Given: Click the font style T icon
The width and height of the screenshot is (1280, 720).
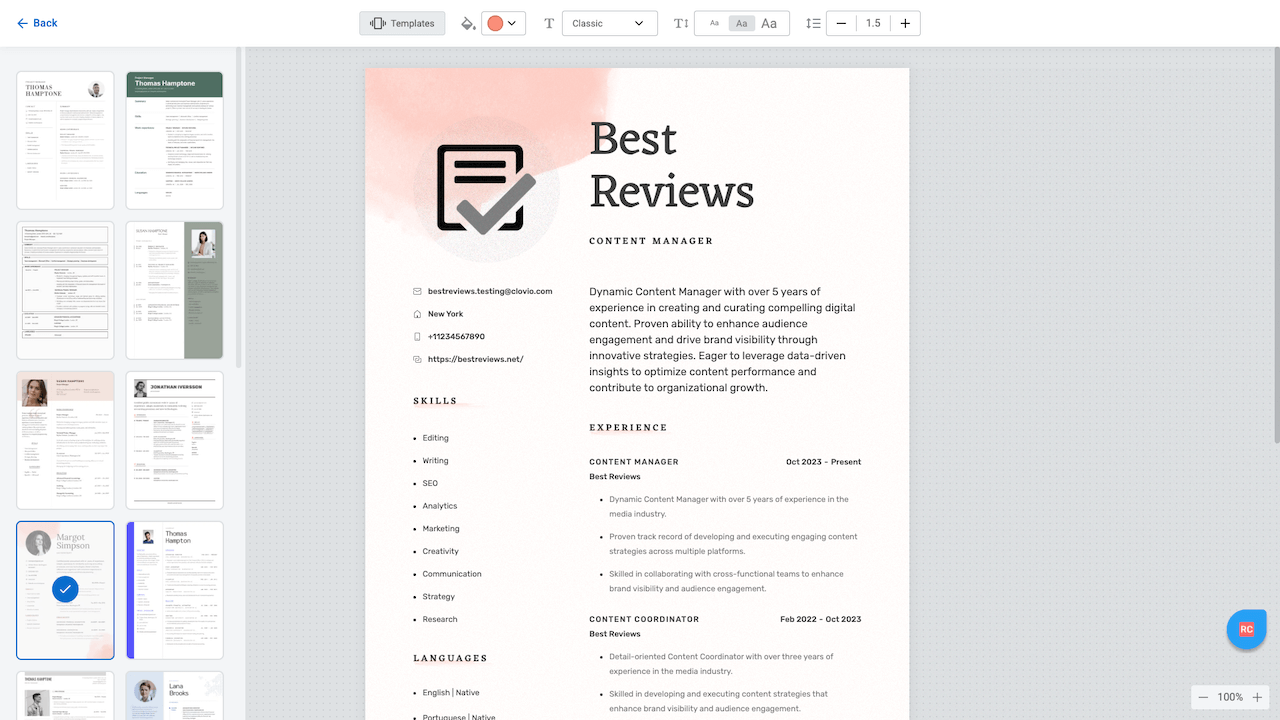Looking at the screenshot, I should click(x=549, y=22).
